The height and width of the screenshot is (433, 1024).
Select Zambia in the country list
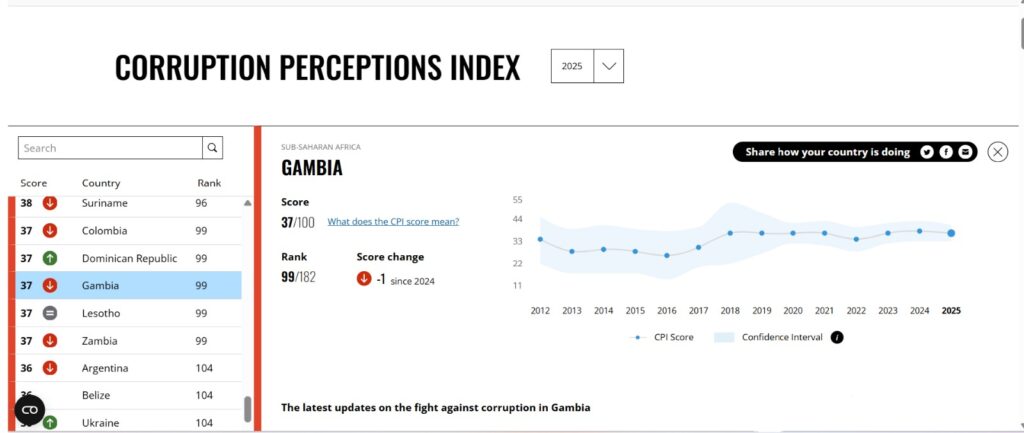point(100,341)
